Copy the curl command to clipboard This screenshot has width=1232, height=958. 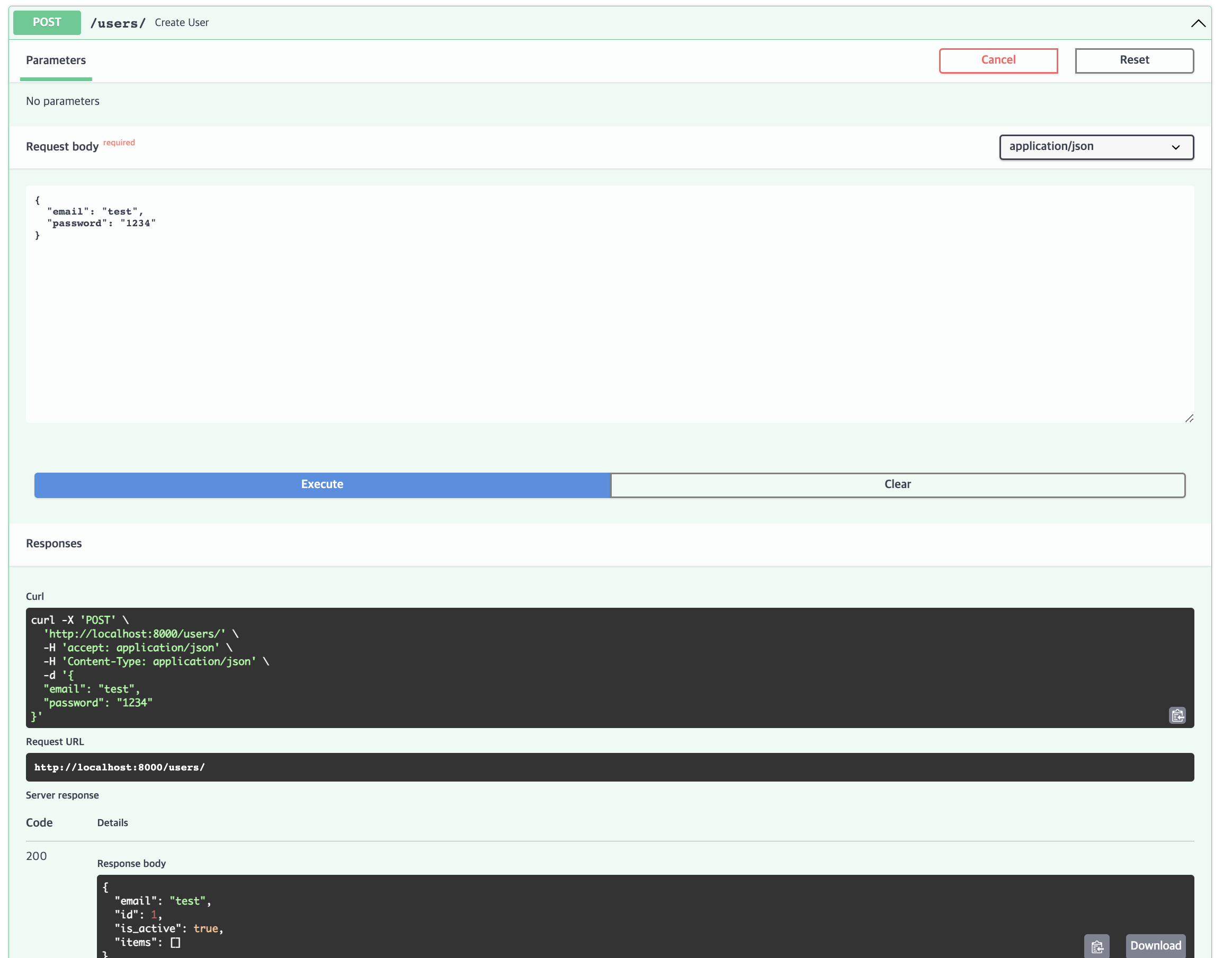coord(1177,715)
